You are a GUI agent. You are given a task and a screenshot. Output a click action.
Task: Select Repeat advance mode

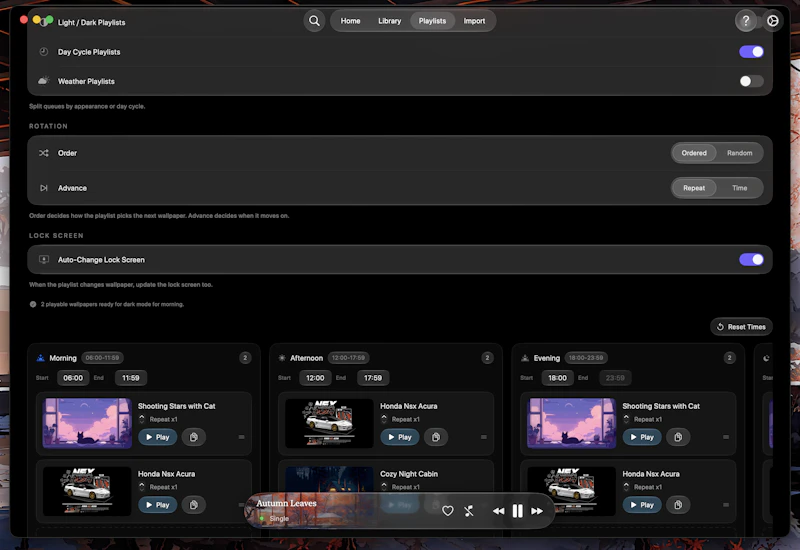click(694, 188)
